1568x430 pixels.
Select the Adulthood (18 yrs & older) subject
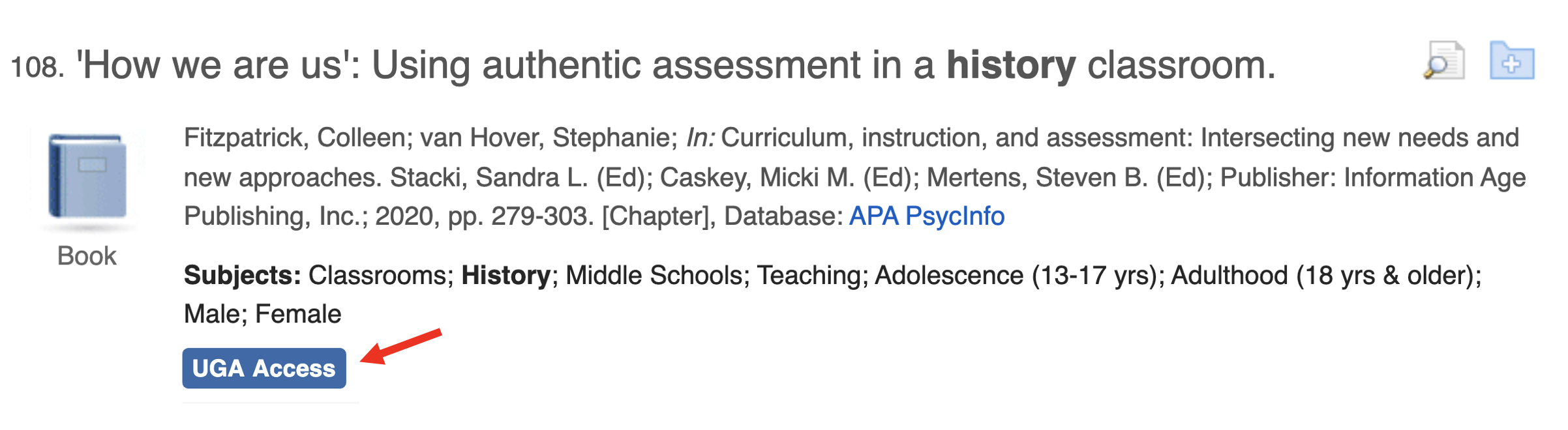click(x=1325, y=276)
